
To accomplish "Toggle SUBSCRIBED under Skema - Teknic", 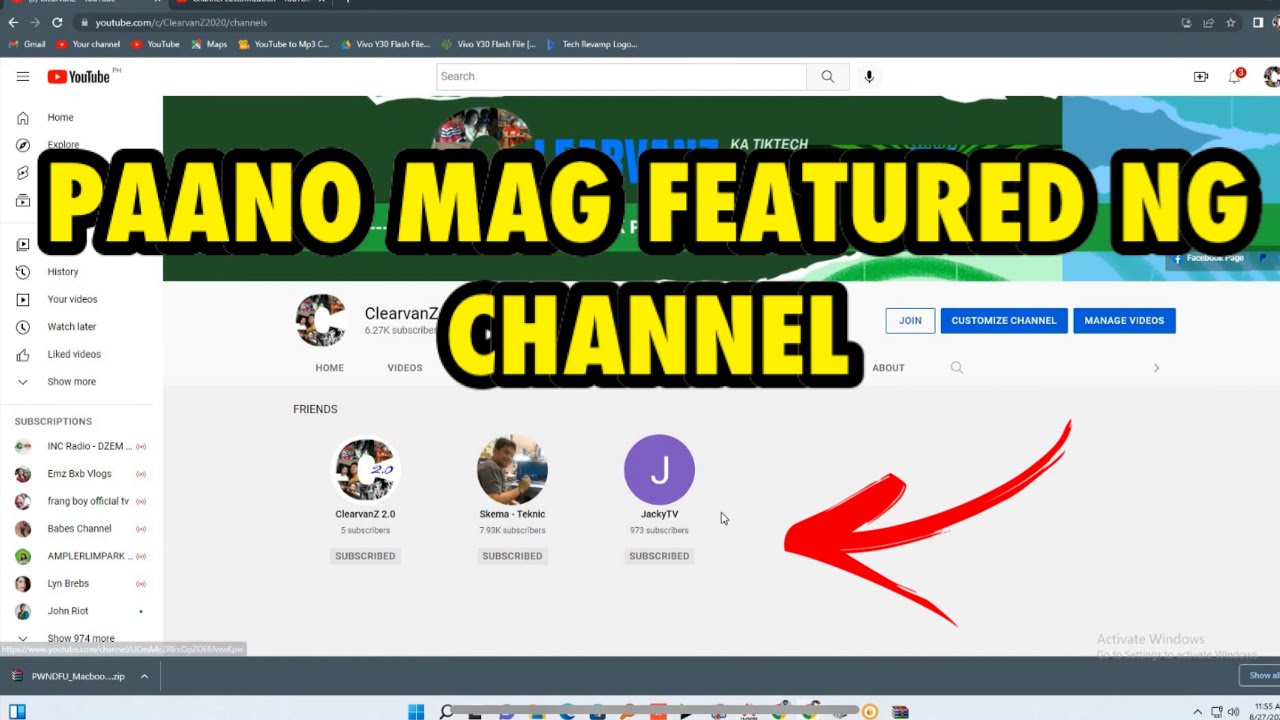I will (512, 556).
